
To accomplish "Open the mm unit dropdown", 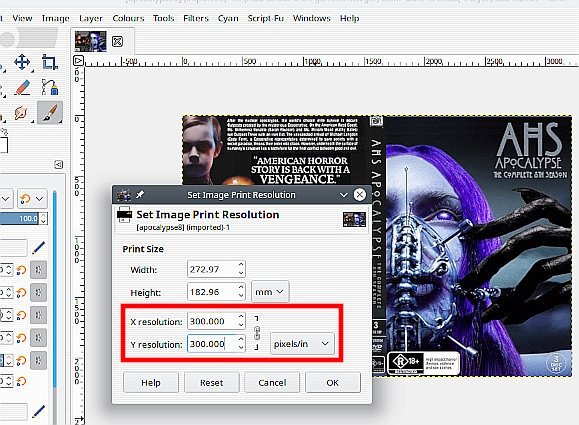I will [x=270, y=292].
